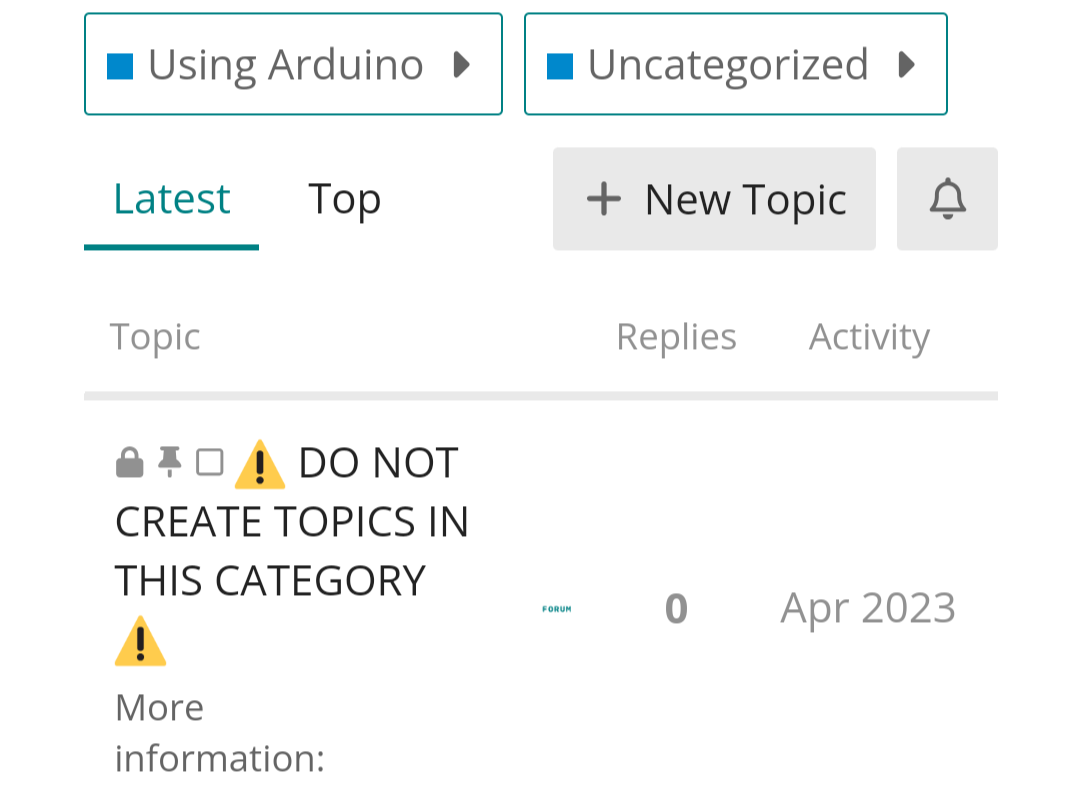Open the DO NOT CREATE TOPICS thread

click(x=292, y=522)
